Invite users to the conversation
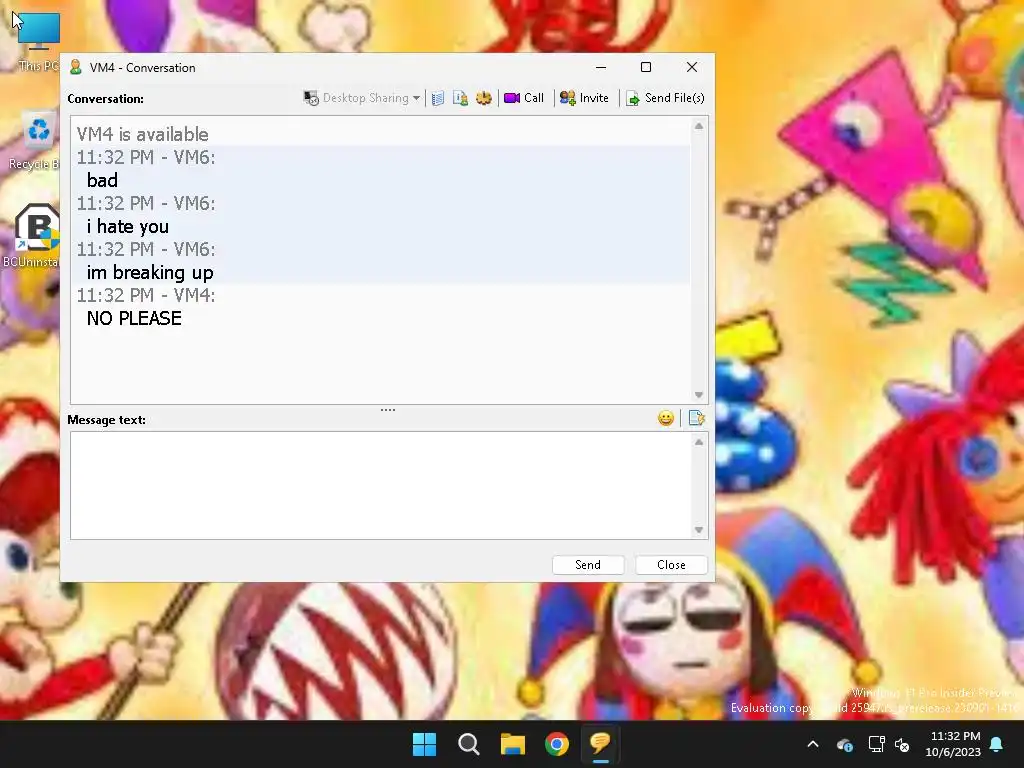Image resolution: width=1024 pixels, height=768 pixels. pos(584,98)
